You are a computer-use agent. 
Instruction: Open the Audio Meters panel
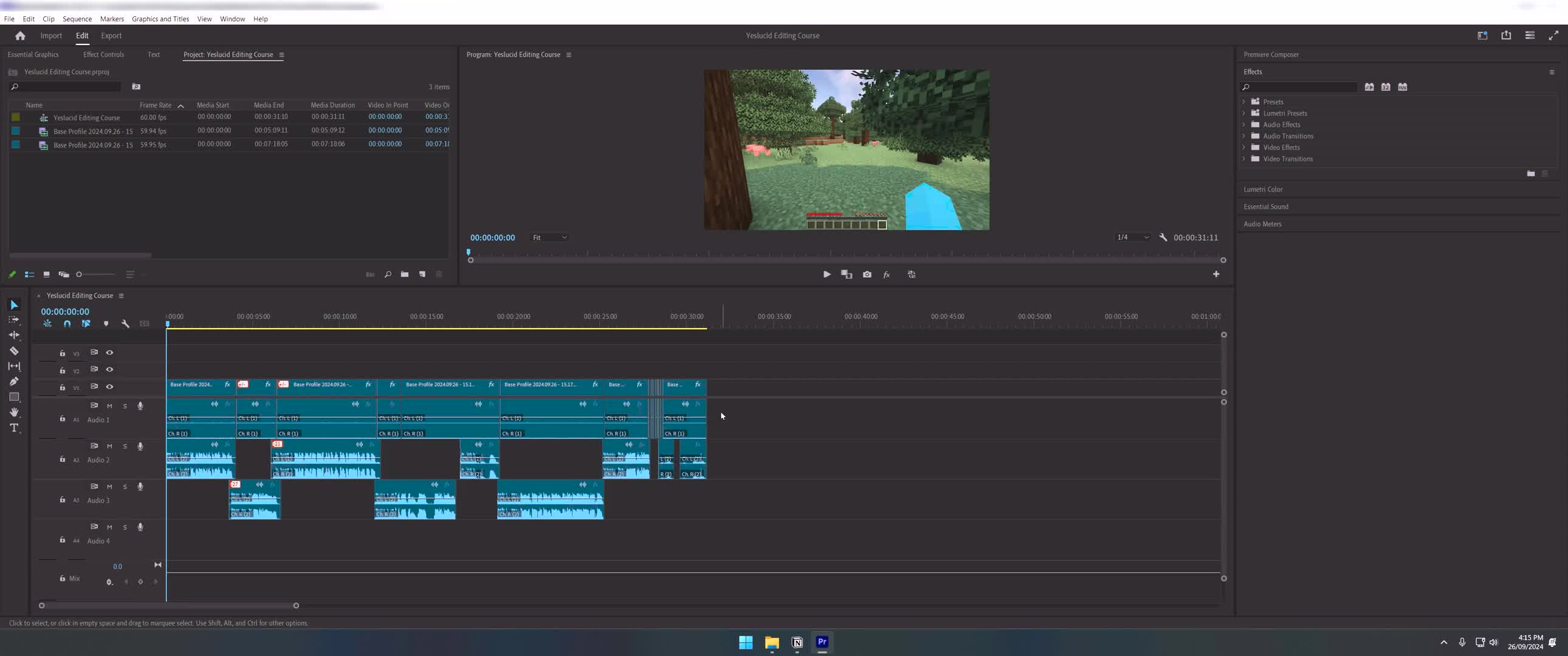coord(1262,224)
